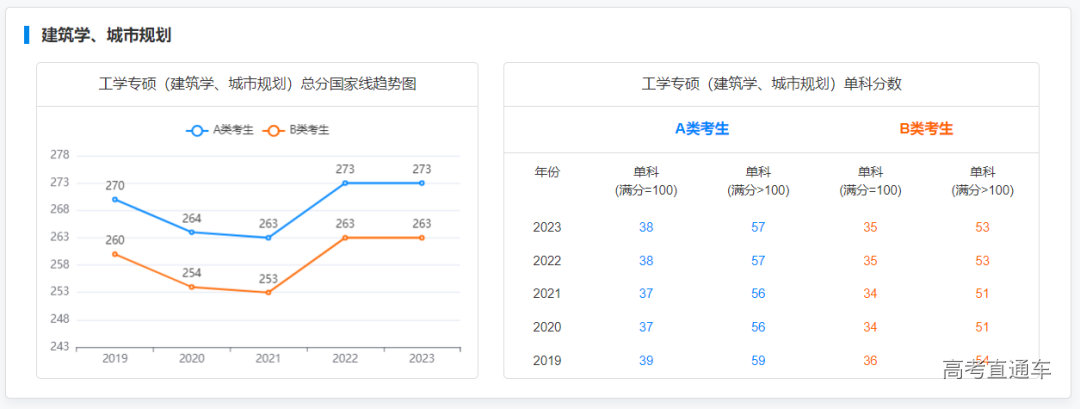The image size is (1080, 409).
Task: Select blue data point 270 for 2019
Action: click(x=115, y=199)
